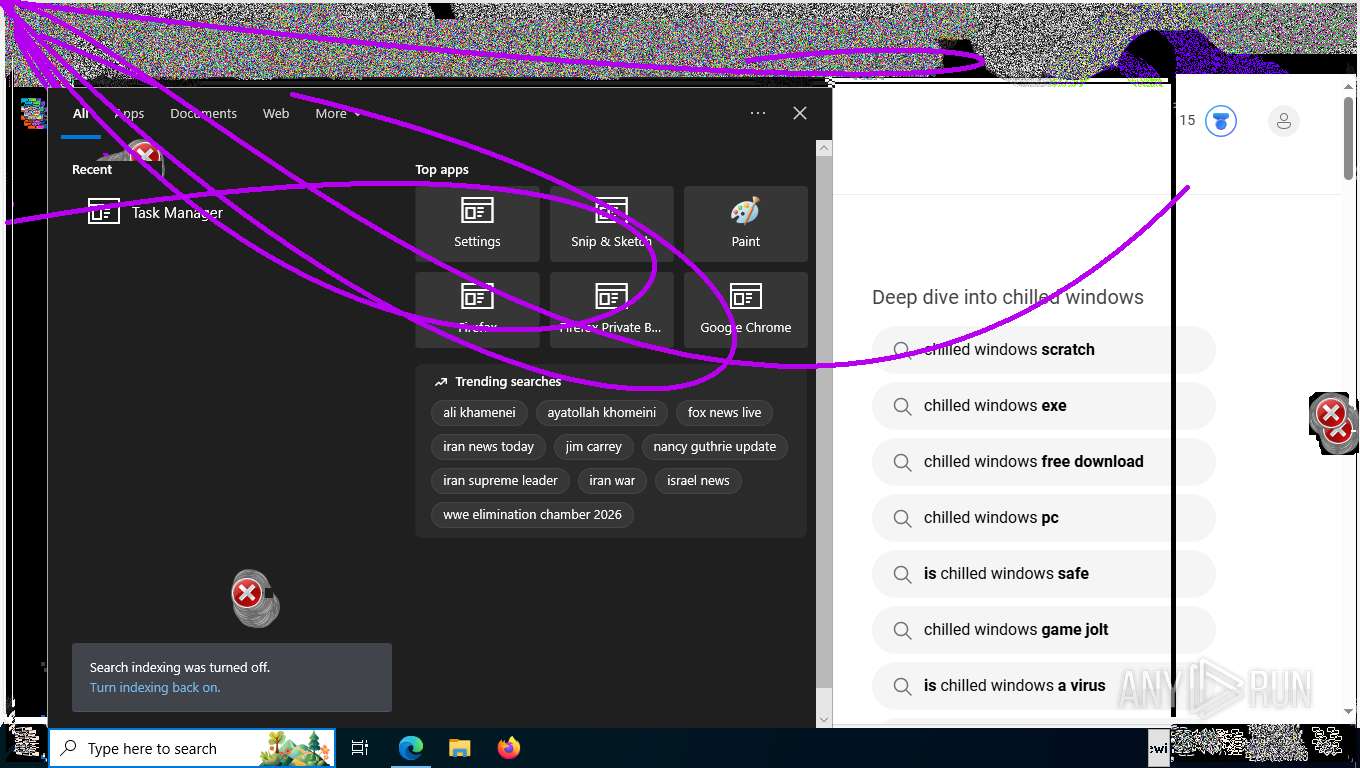Viewport: 1360px width, 768px height.
Task: Select suggestion chilled windows game jolt
Action: 1043,630
